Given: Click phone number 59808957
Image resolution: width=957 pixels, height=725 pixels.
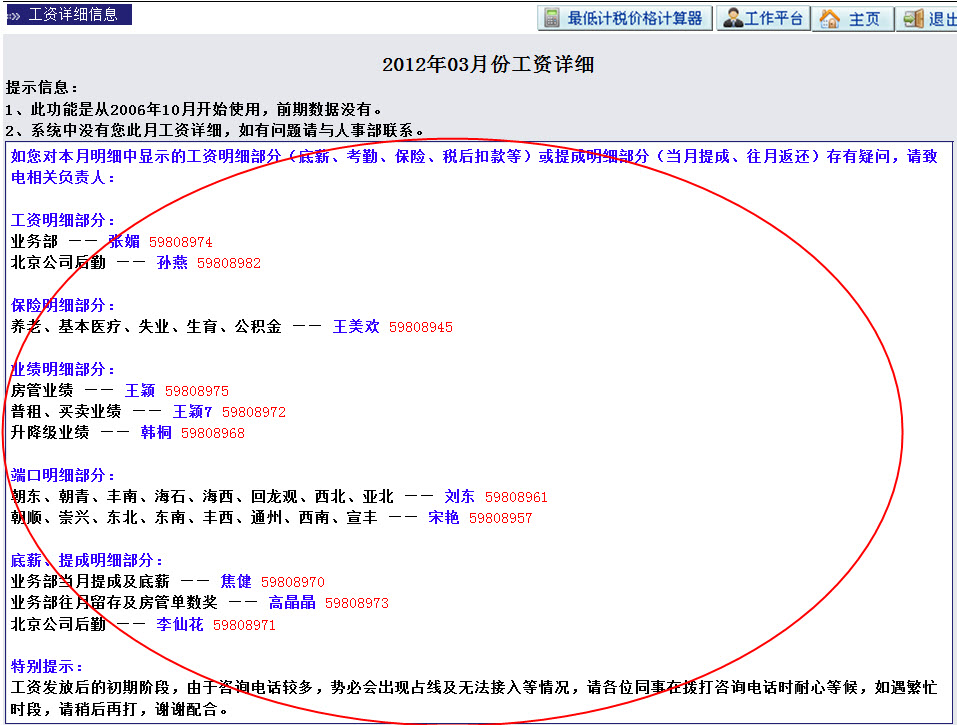Looking at the screenshot, I should pyautogui.click(x=500, y=519).
